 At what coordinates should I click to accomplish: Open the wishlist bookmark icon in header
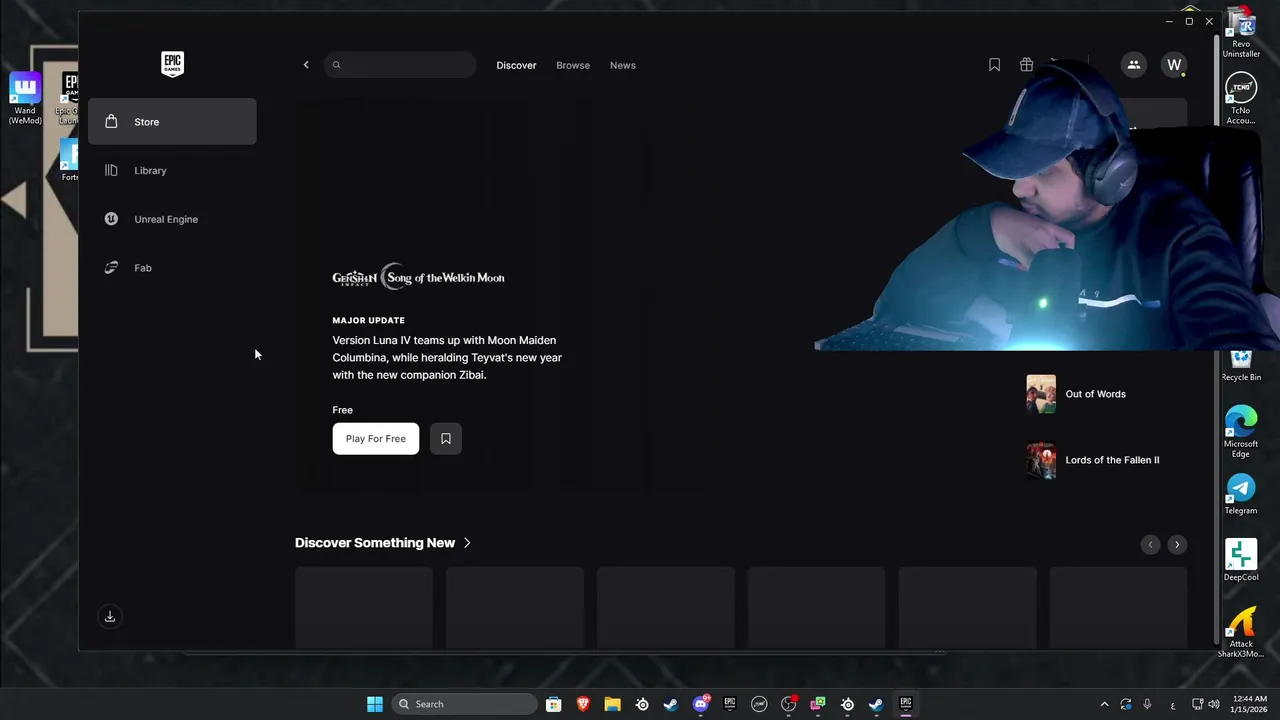click(994, 65)
